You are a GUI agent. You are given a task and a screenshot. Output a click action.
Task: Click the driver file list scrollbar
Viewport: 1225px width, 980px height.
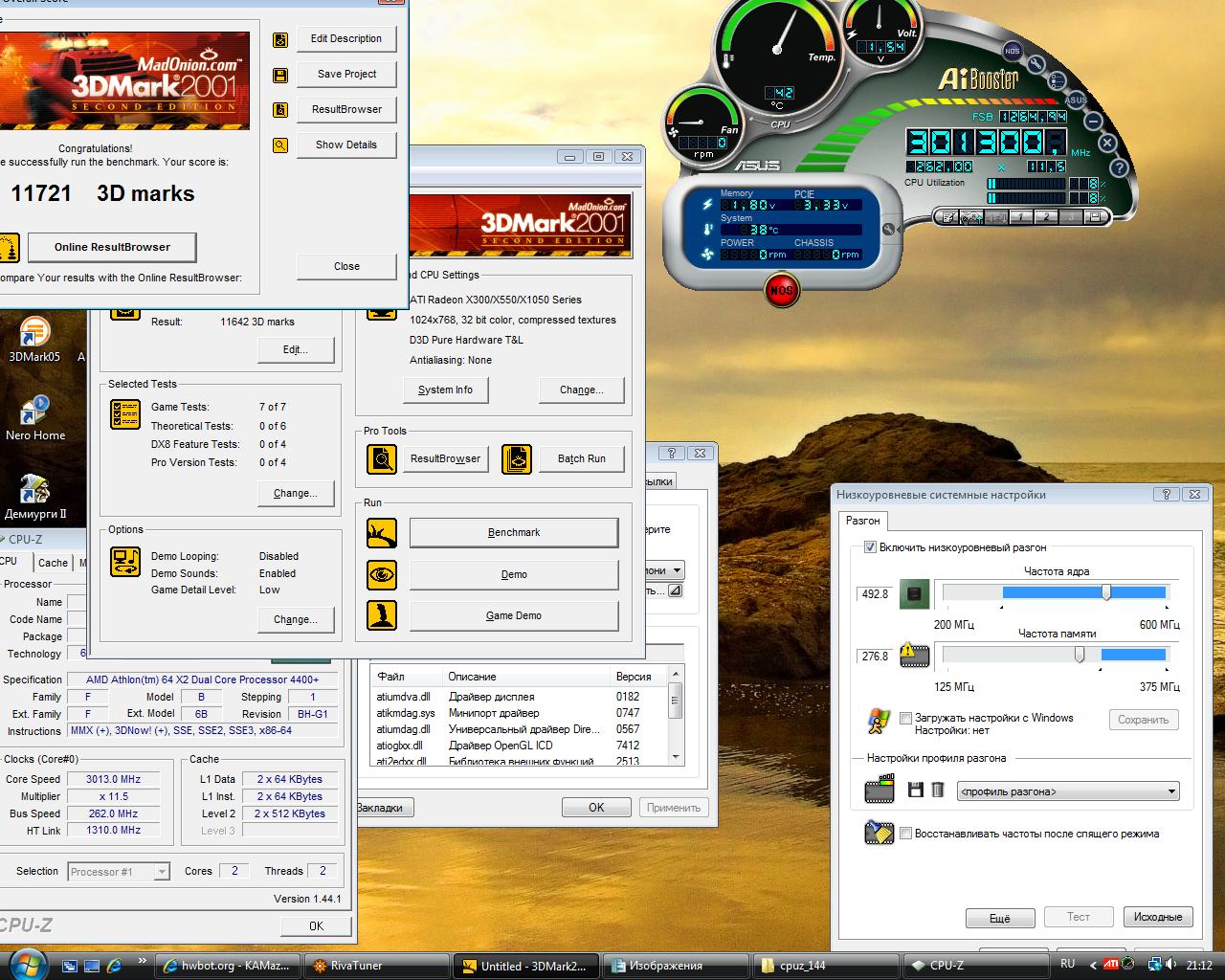[676, 715]
